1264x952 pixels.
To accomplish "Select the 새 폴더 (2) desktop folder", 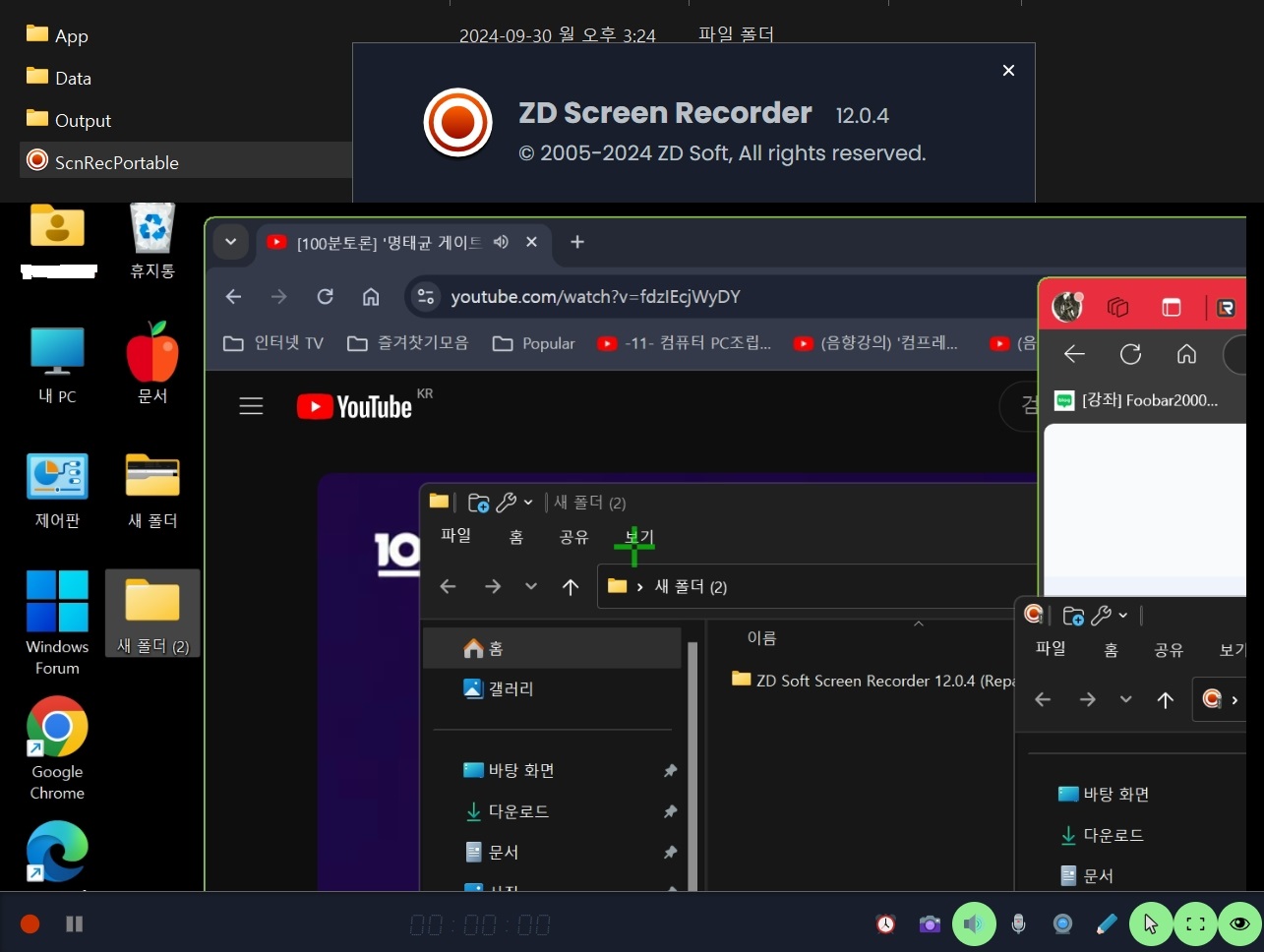I will coord(152,614).
